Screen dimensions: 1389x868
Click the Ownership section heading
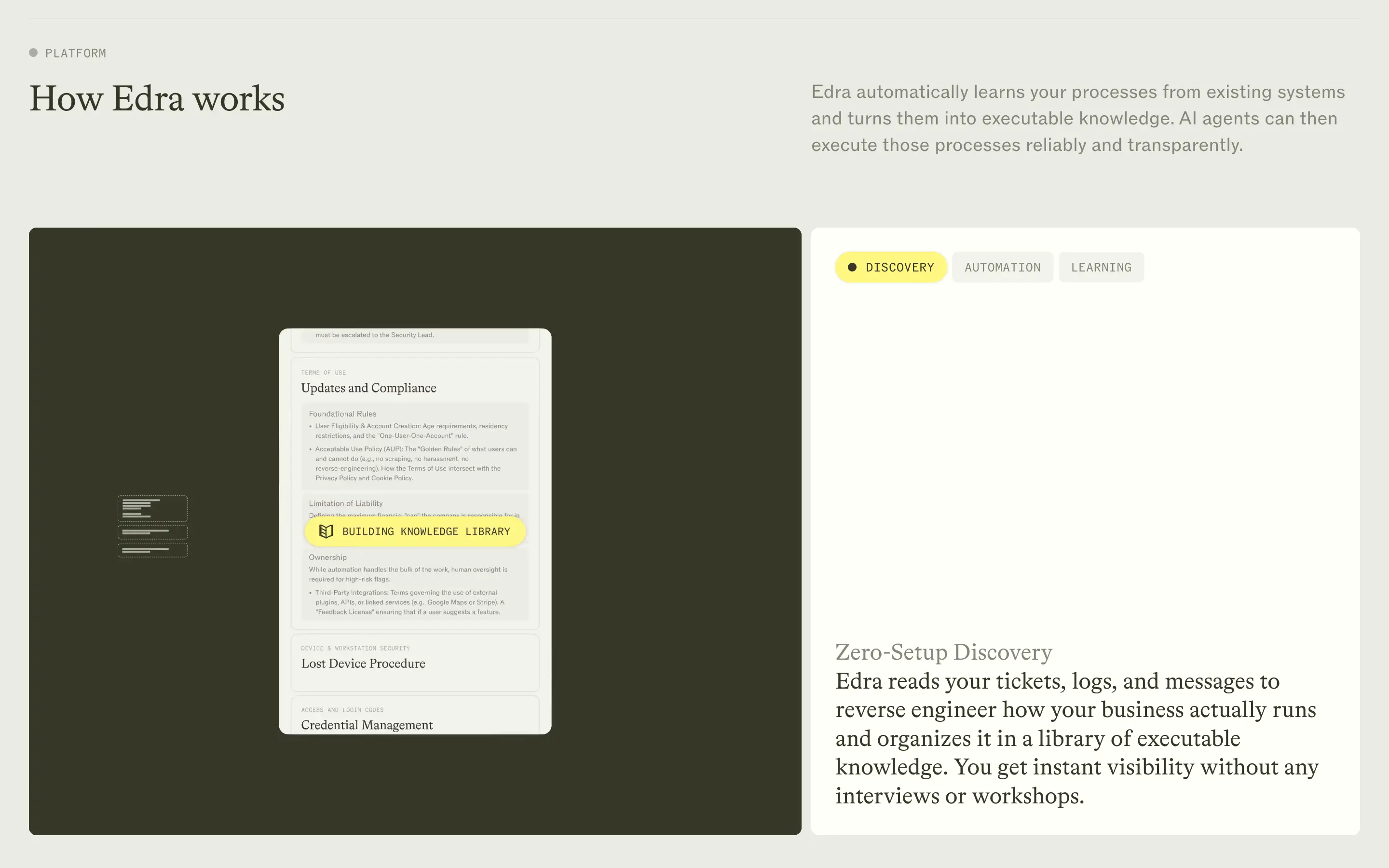click(328, 557)
